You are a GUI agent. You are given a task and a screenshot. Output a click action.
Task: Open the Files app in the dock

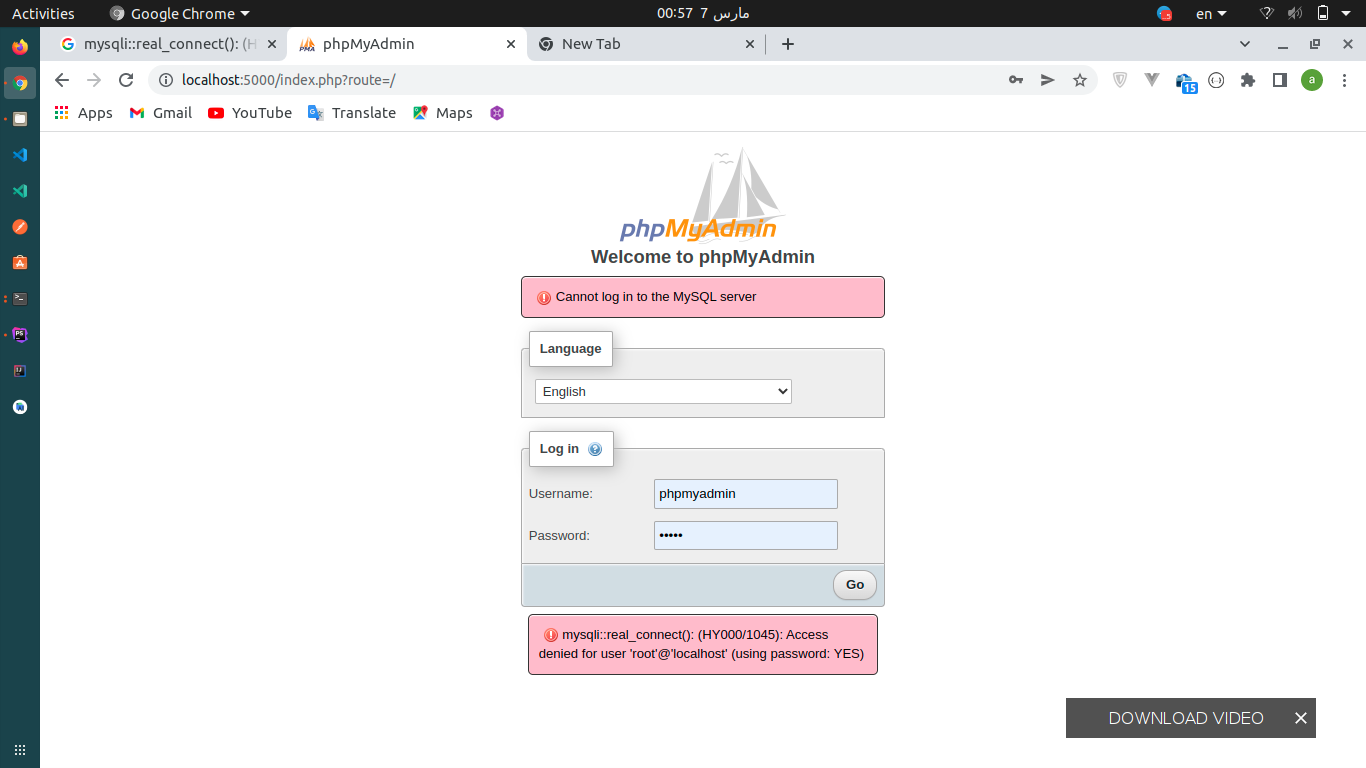click(20, 119)
